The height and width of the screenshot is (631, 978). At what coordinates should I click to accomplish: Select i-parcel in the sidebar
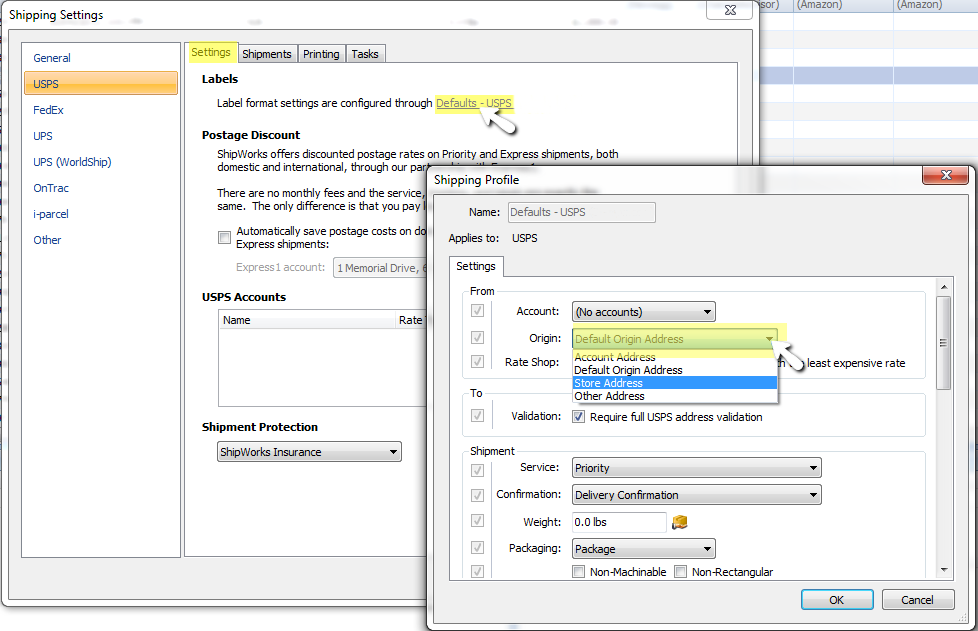click(x=101, y=214)
